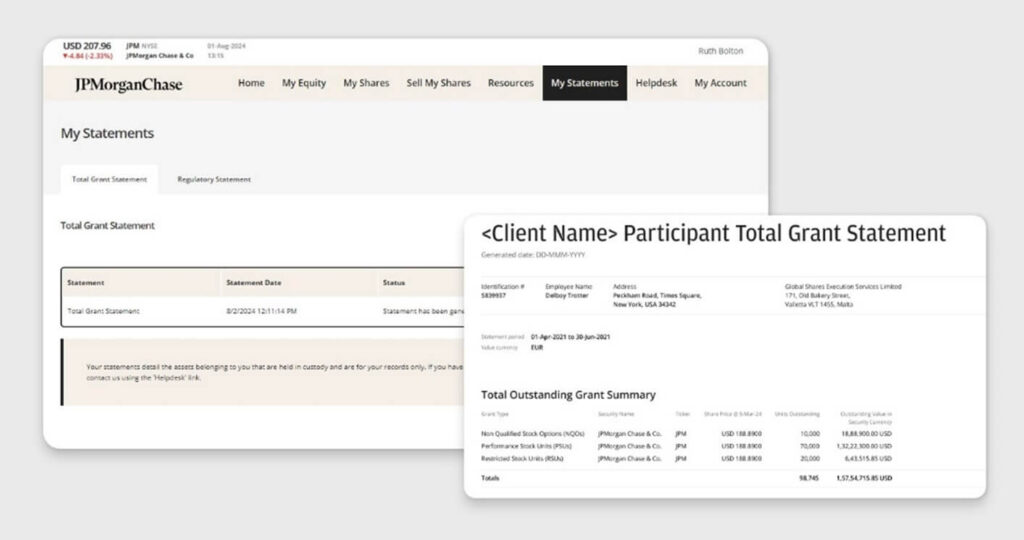Click the Peckham Road, Times Square address
Screen dimensions: 1024x540
pos(657,300)
